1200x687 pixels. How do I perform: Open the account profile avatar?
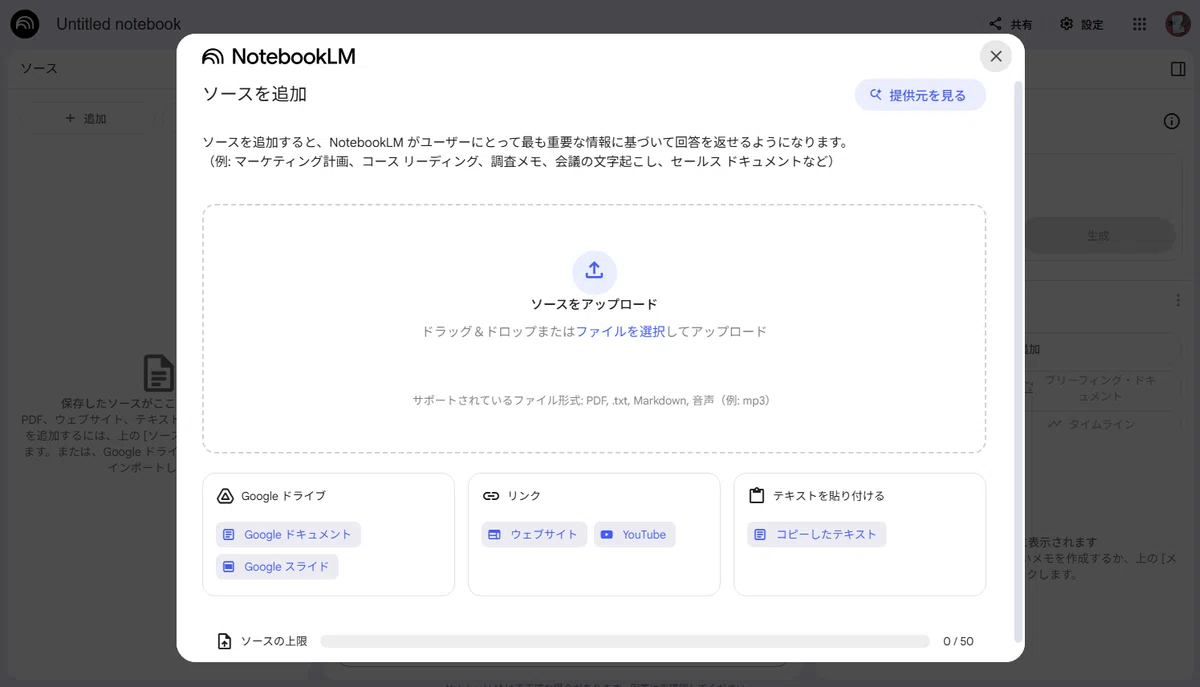click(1177, 24)
